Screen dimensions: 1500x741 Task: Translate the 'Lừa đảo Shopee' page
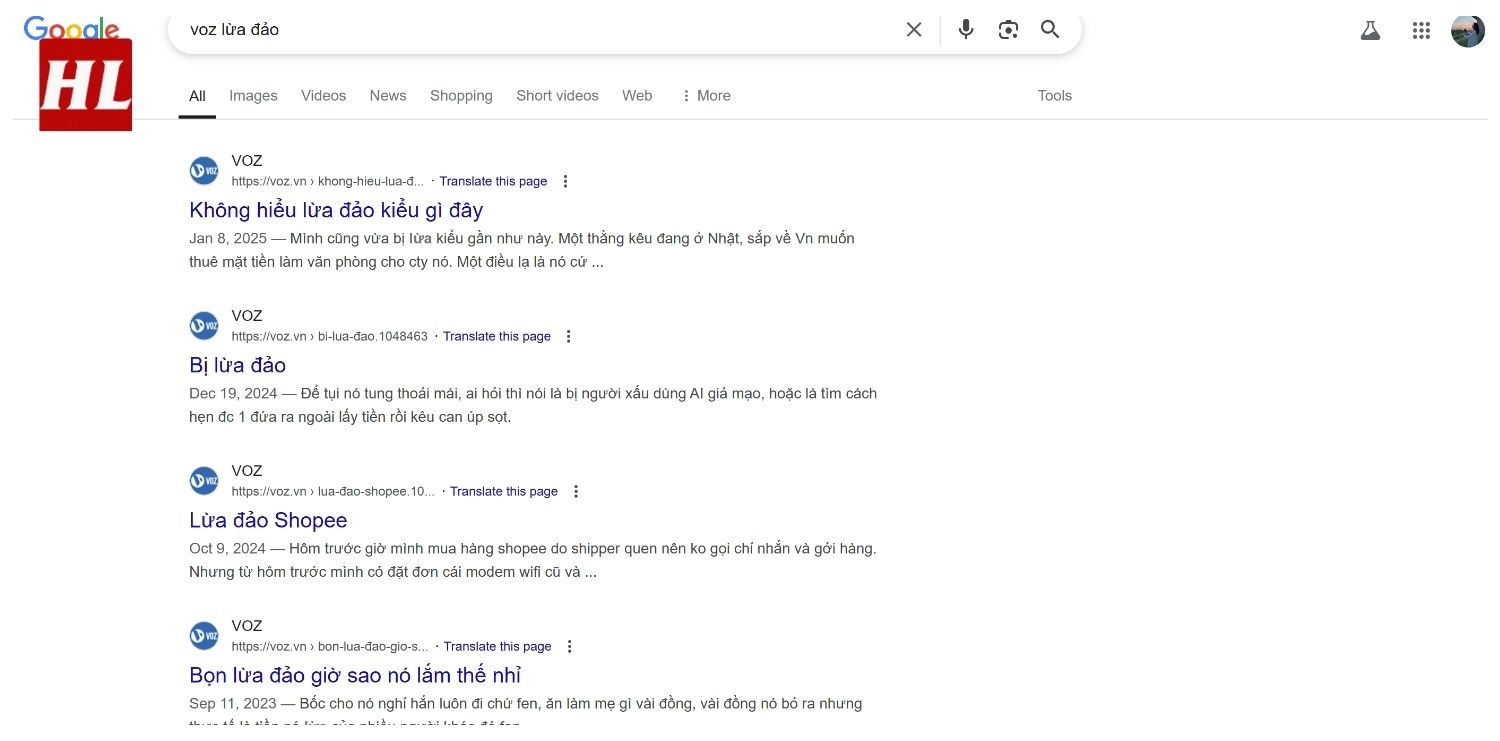click(504, 491)
